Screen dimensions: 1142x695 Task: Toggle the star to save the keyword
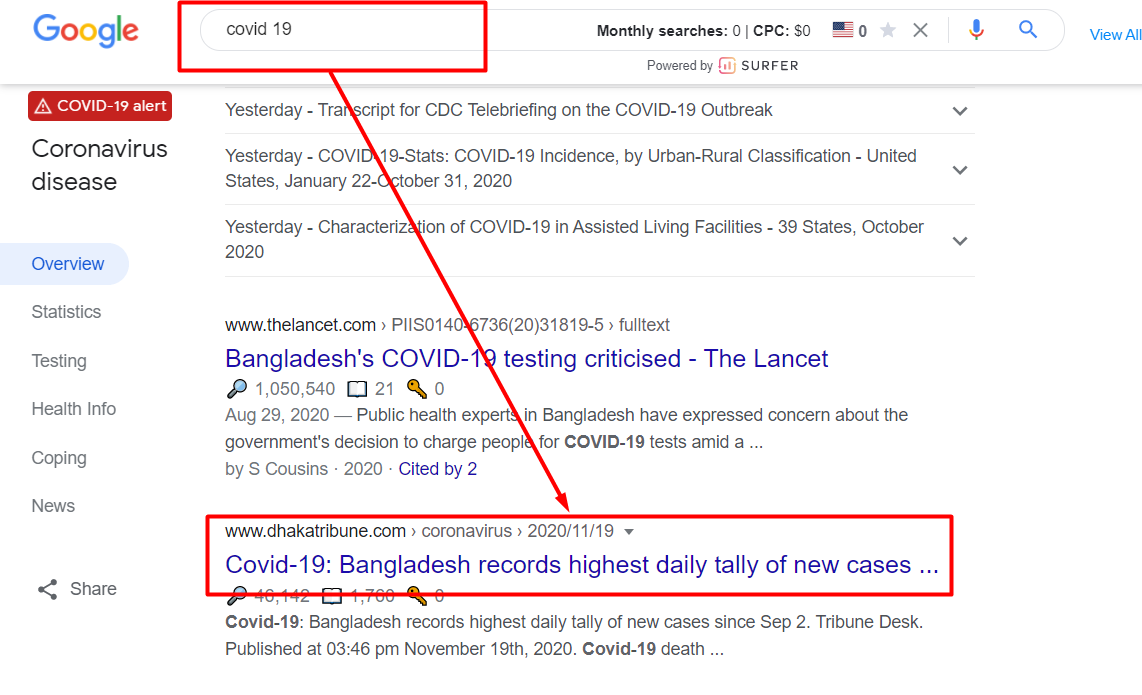click(887, 30)
